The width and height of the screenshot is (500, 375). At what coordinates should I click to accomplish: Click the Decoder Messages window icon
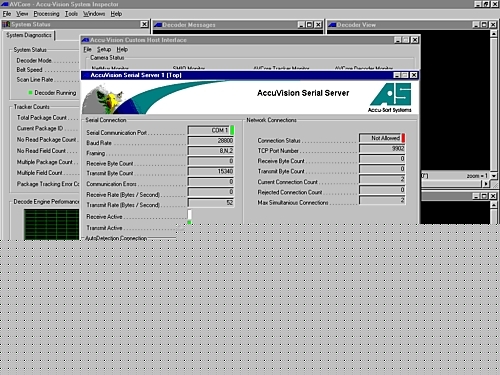click(158, 25)
